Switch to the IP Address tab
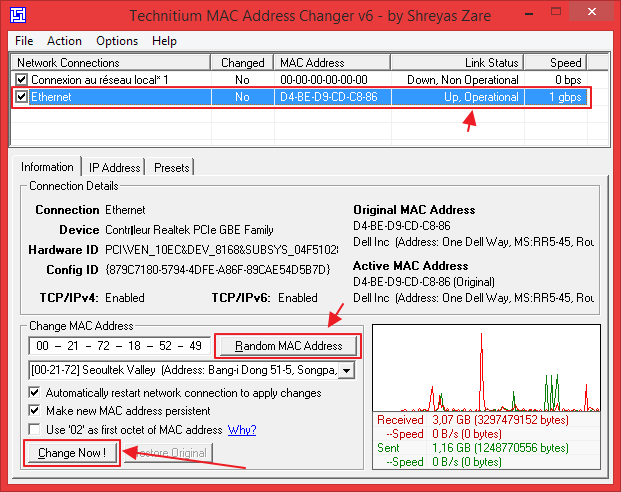Screen dimensions: 621x492 click(x=114, y=168)
